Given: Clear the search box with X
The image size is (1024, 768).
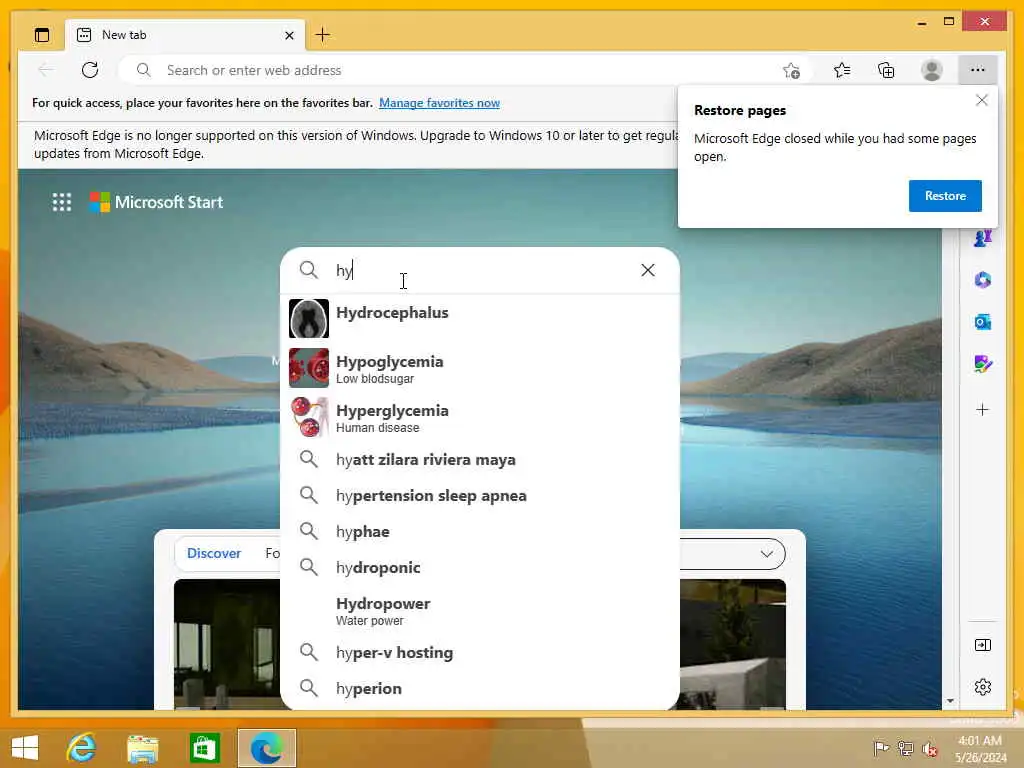Looking at the screenshot, I should 648,270.
